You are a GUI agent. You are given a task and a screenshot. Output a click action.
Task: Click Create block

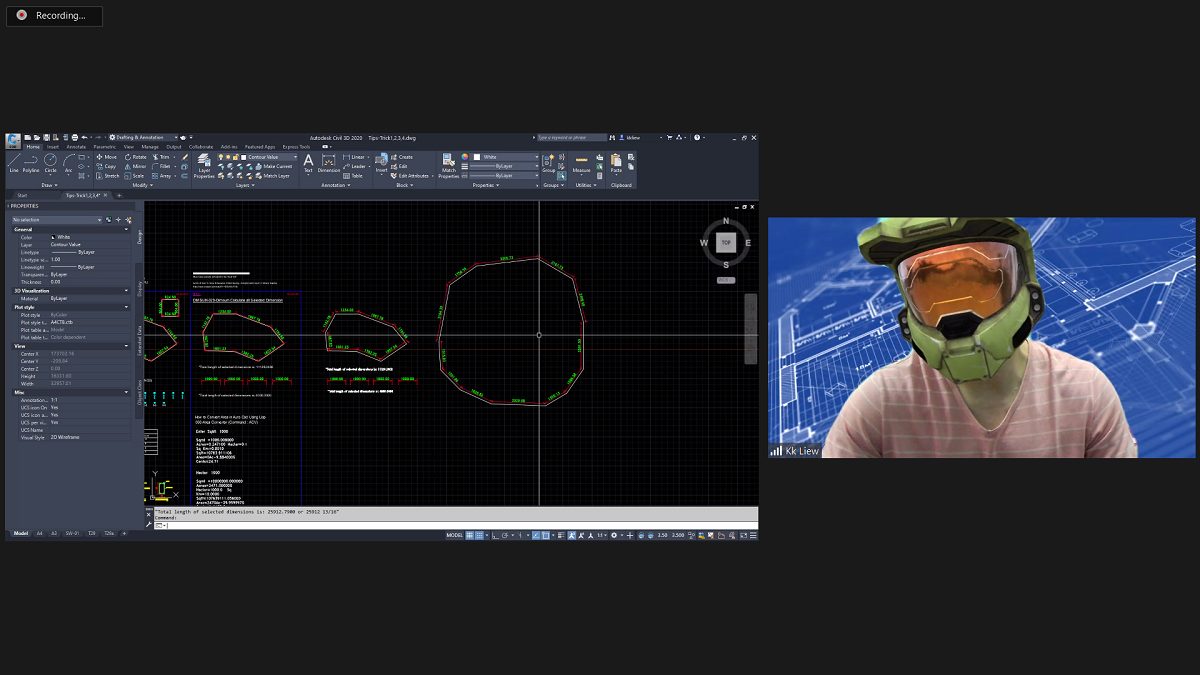[x=401, y=157]
